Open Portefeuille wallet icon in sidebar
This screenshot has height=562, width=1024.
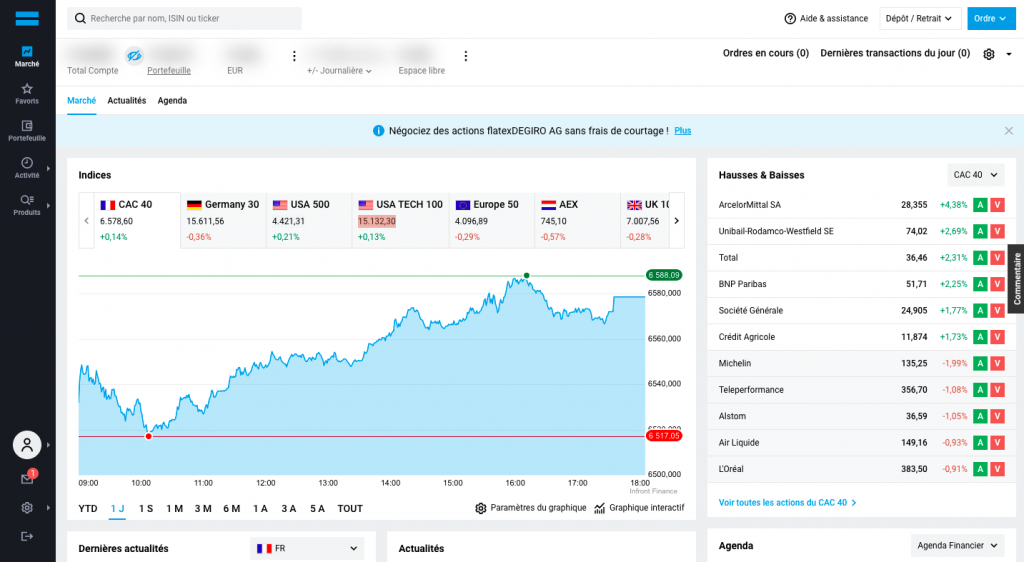(x=27, y=131)
